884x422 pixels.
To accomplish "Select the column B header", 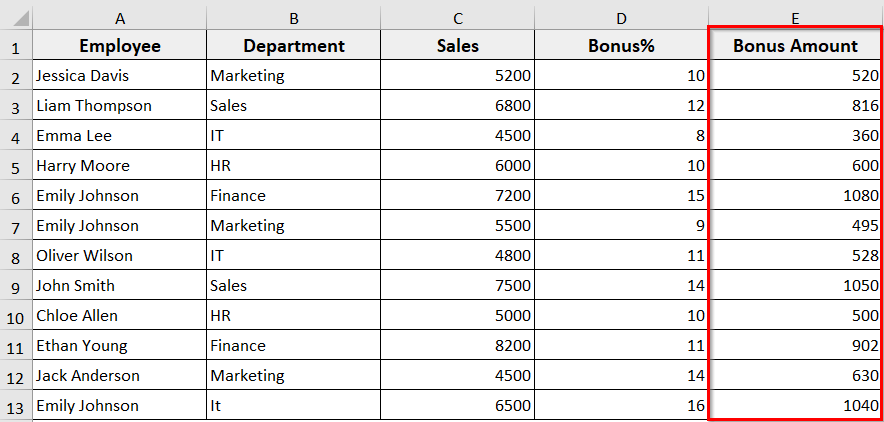I will [293, 18].
